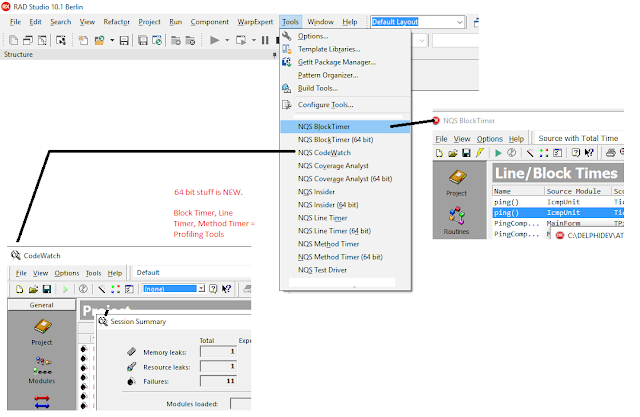640x417 pixels.
Task: Click the BlockTimer What's This help cursor icon
Action: (x=589, y=153)
